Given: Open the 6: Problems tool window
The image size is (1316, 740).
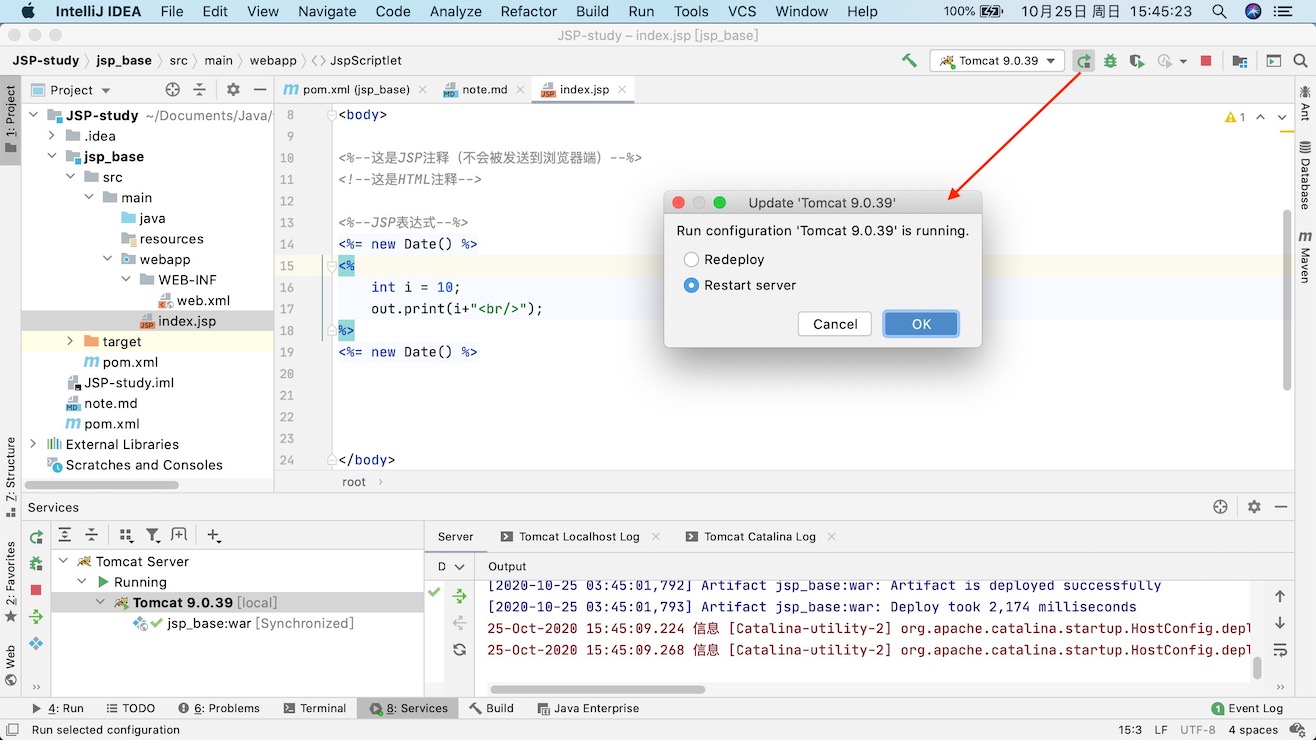Looking at the screenshot, I should [x=219, y=708].
